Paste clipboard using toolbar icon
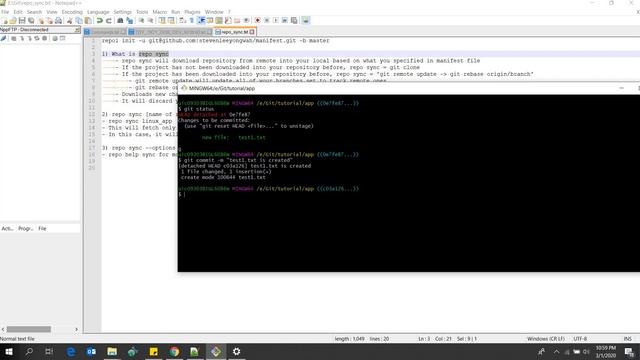 [x=88, y=20]
